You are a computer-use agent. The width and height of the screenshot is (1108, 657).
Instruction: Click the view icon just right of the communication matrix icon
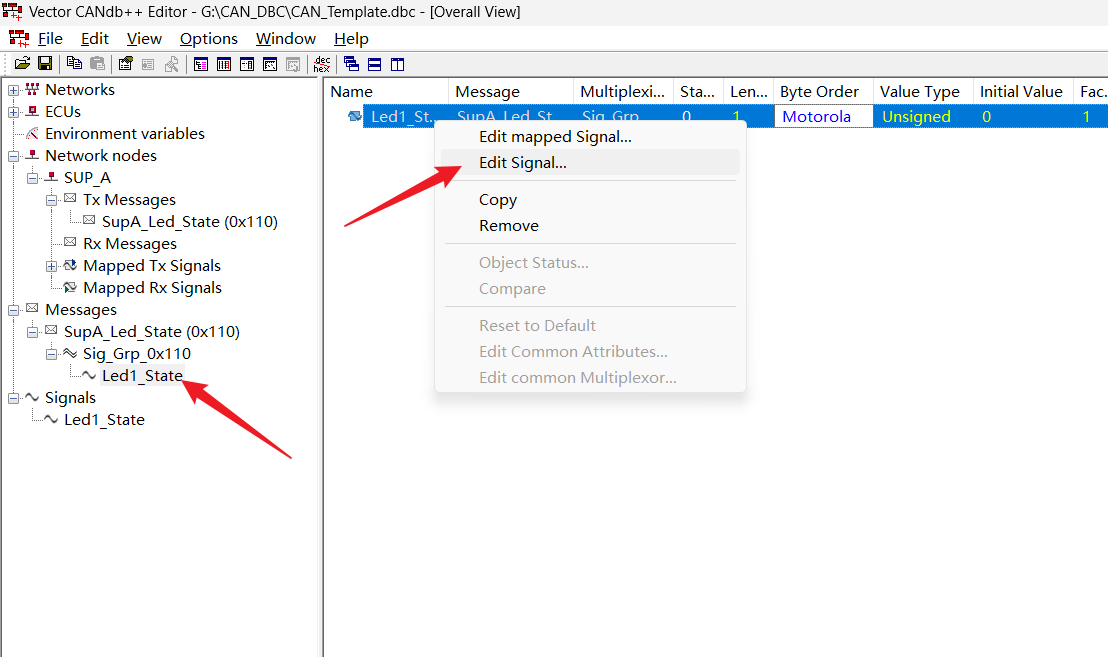pyautogui.click(x=293, y=64)
